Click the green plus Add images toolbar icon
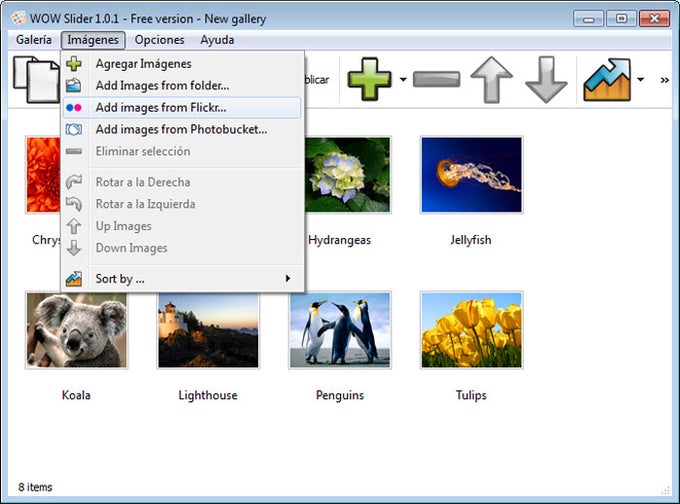 point(369,79)
